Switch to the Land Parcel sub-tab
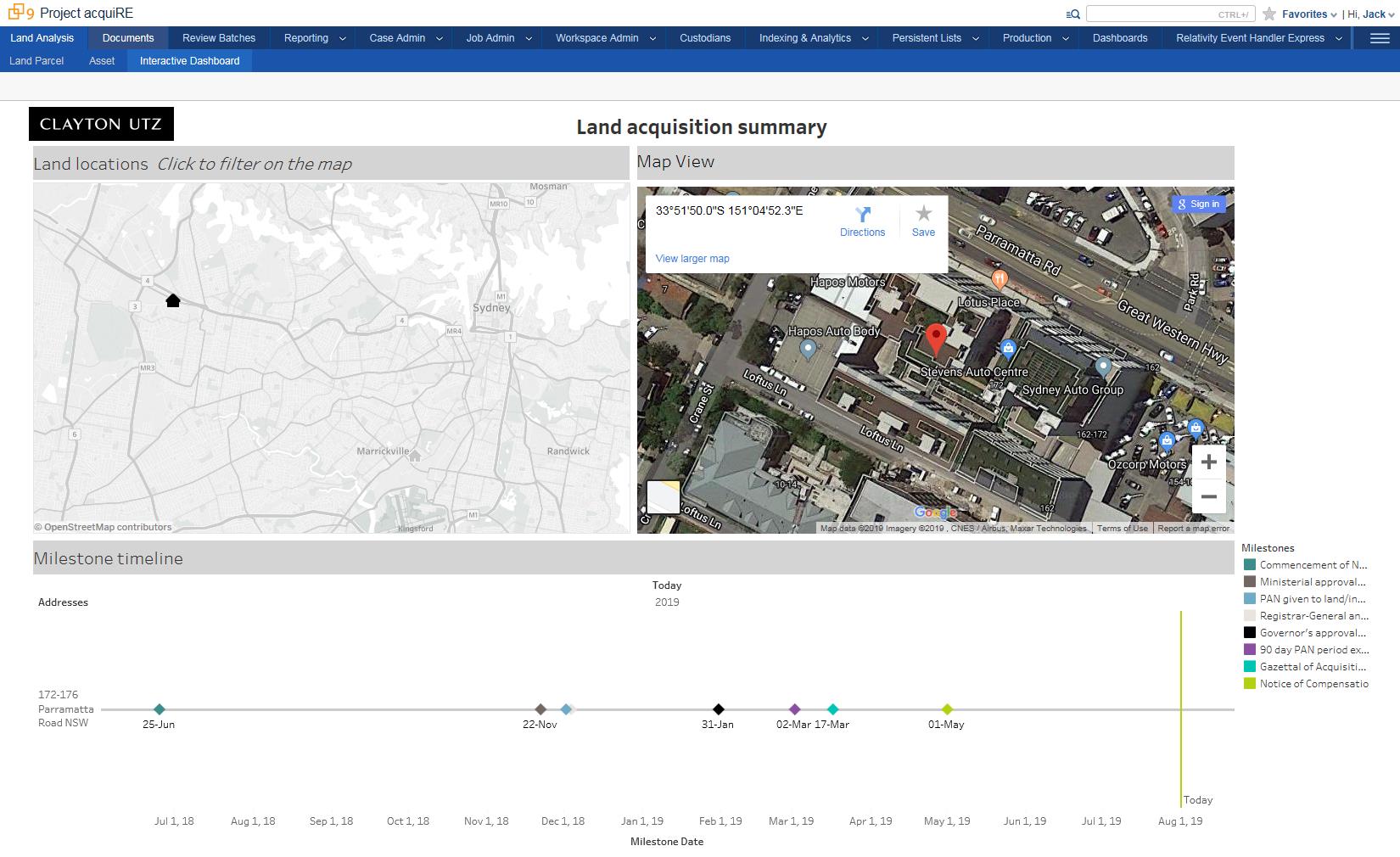The image size is (1400, 857). 36,61
